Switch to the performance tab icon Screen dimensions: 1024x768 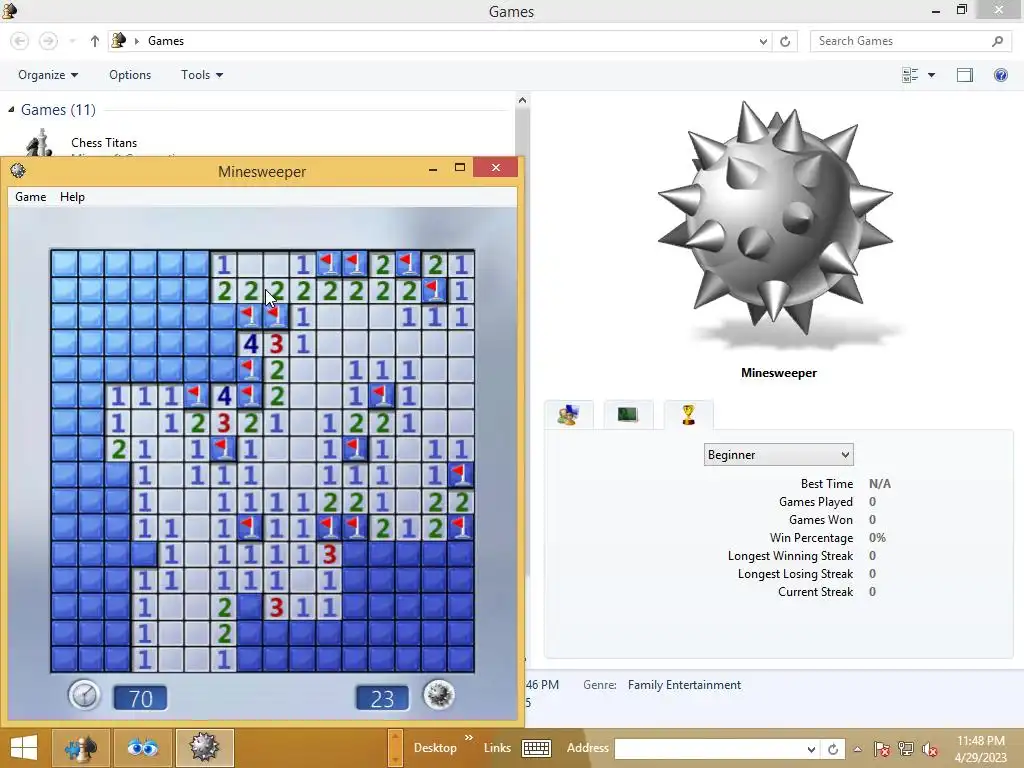point(628,415)
